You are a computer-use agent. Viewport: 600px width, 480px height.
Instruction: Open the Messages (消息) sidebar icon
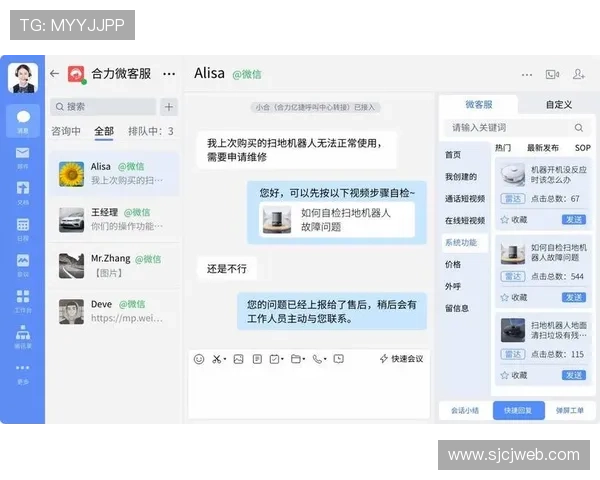click(x=23, y=121)
